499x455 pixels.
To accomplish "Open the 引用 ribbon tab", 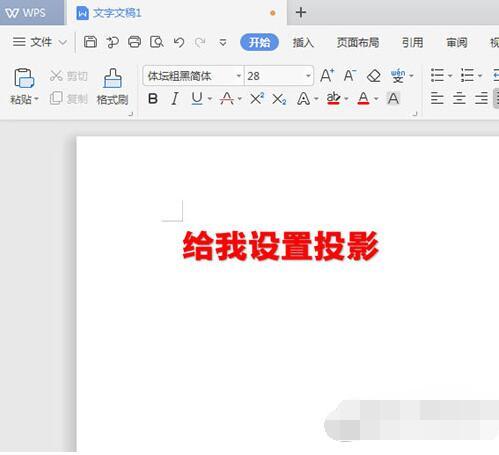I will (412, 42).
